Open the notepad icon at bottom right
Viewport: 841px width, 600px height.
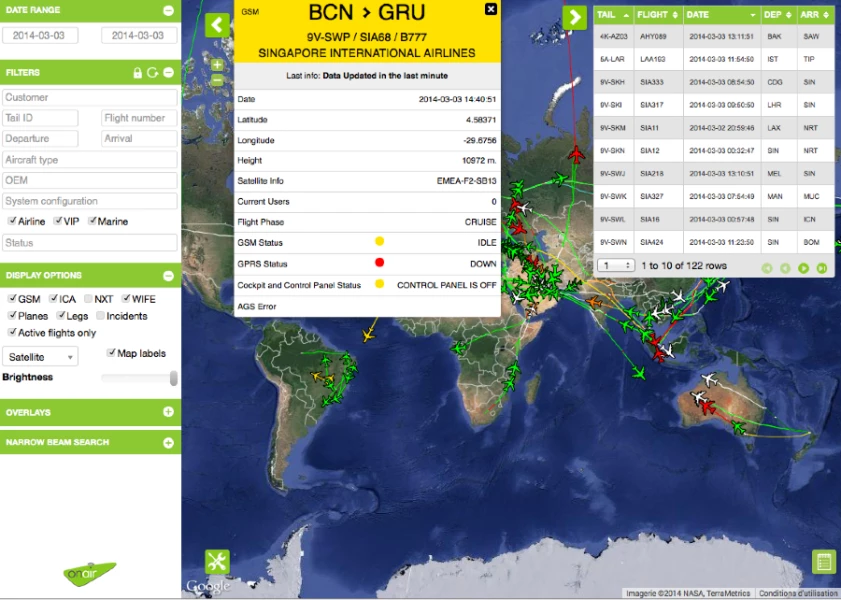823,562
